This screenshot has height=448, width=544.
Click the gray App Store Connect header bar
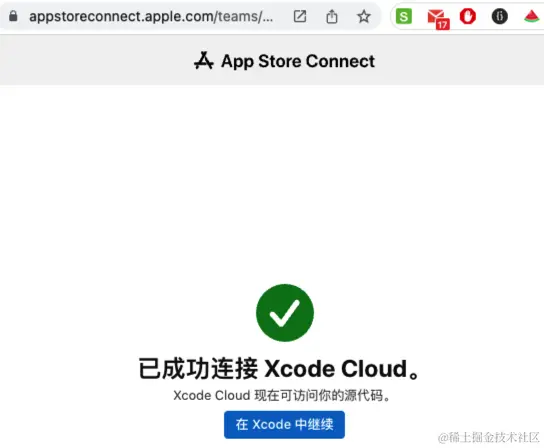pyautogui.click(x=272, y=60)
